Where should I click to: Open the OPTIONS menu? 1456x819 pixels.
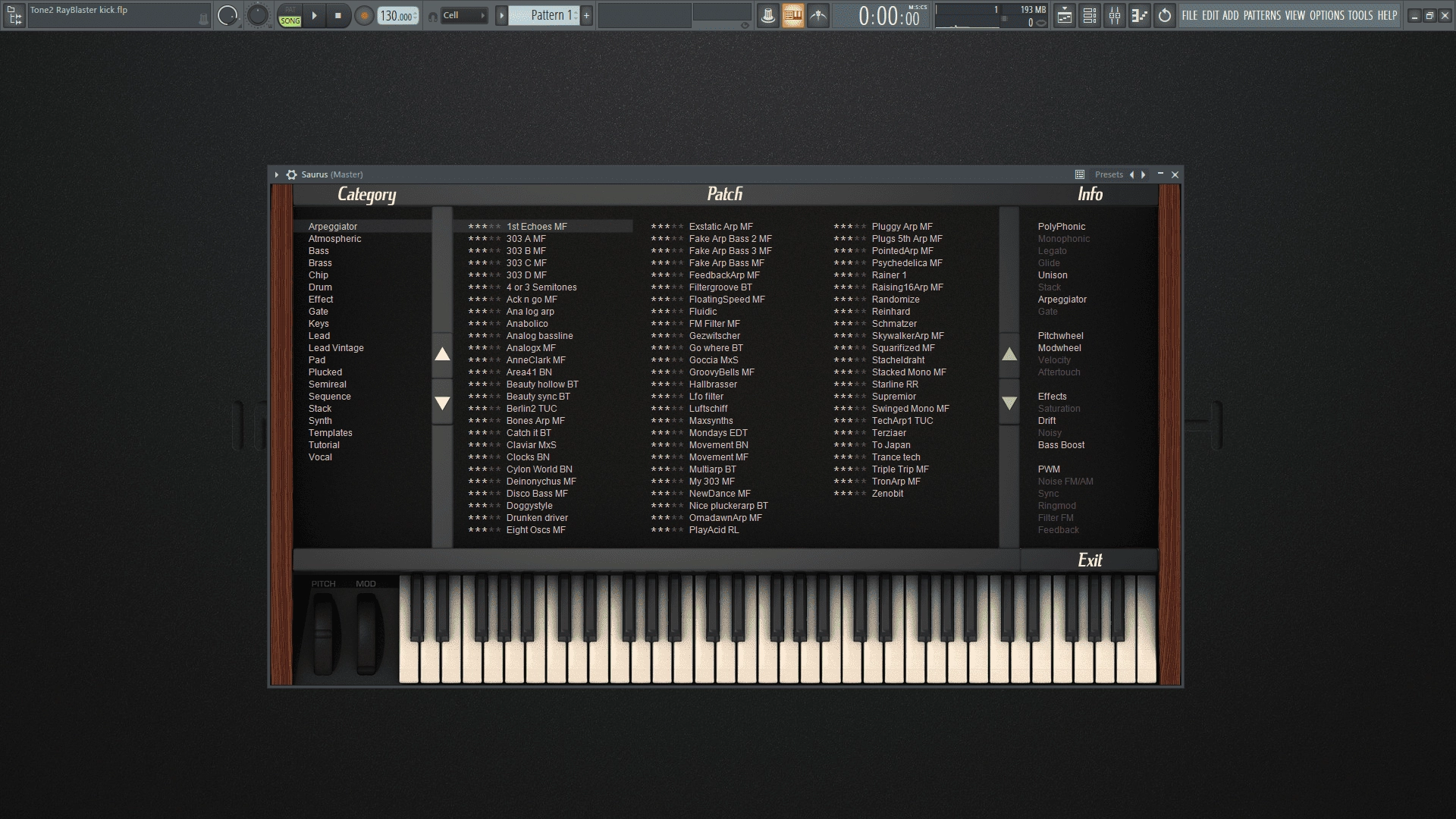pos(1326,15)
